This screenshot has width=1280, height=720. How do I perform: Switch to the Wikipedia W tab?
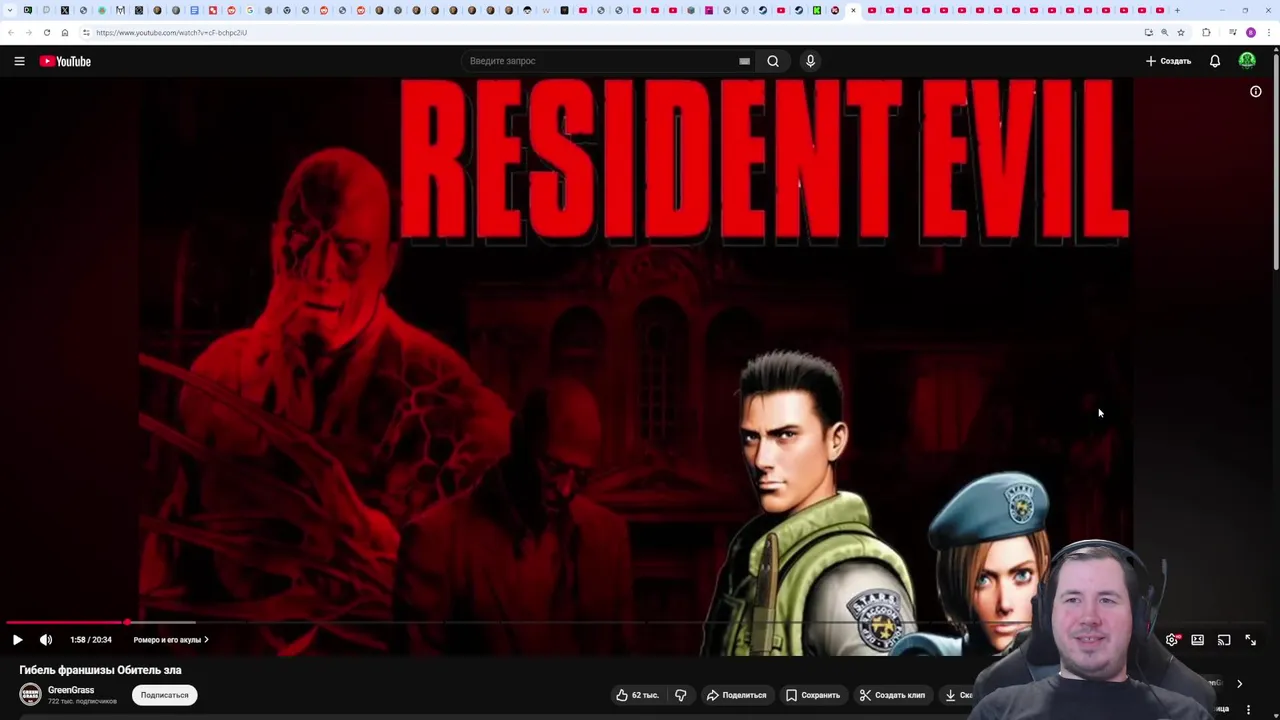pos(546,10)
